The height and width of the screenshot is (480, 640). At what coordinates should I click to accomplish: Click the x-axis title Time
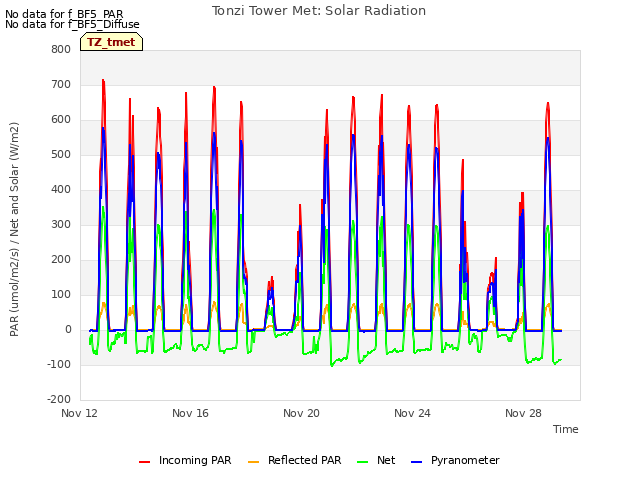[566, 429]
